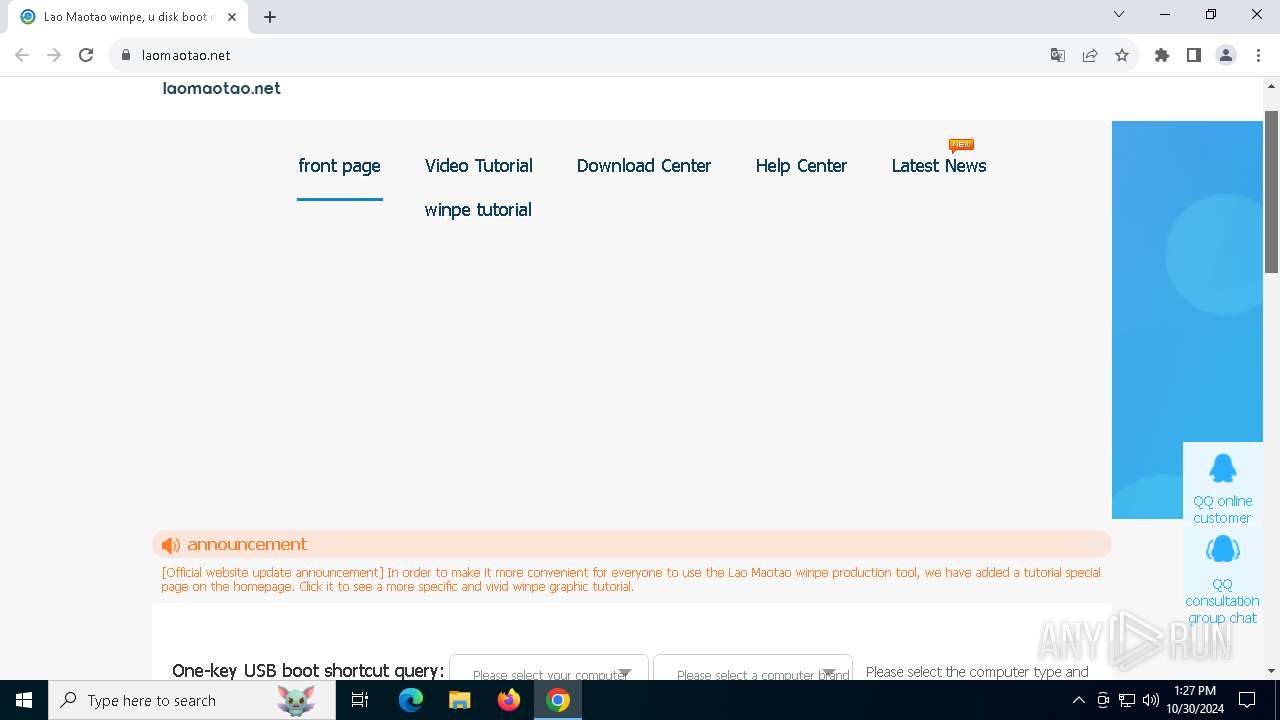
Task: Open a new browser tab
Action: pyautogui.click(x=270, y=17)
